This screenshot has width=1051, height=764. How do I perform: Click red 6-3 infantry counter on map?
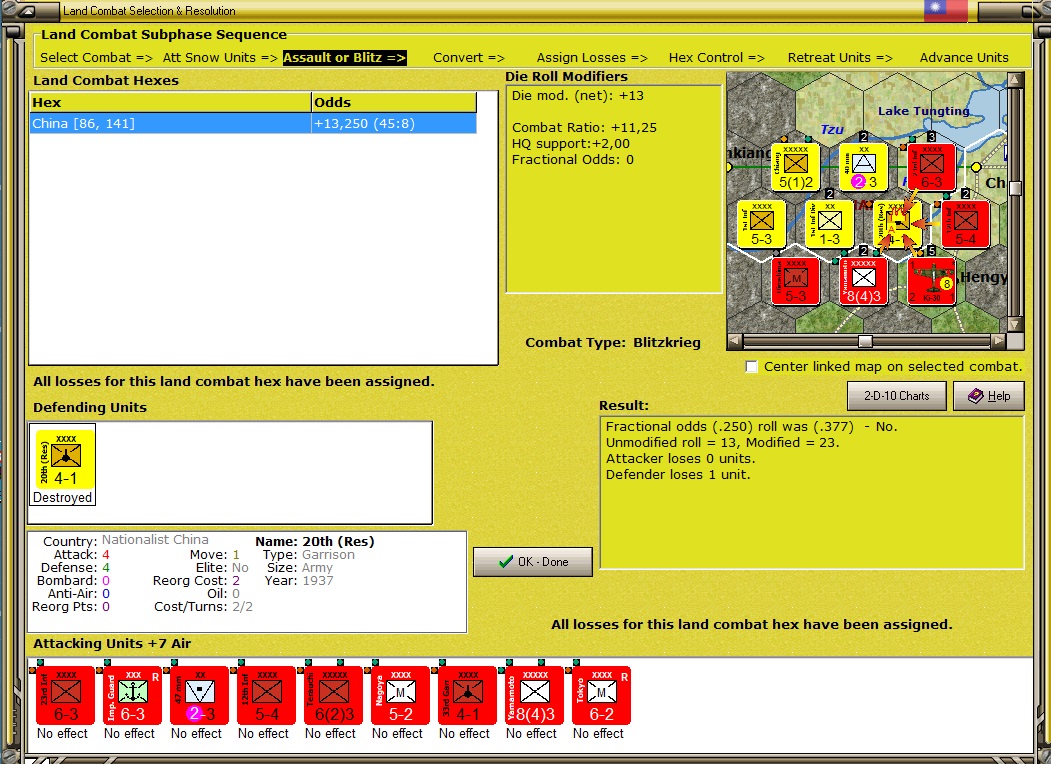click(x=932, y=167)
